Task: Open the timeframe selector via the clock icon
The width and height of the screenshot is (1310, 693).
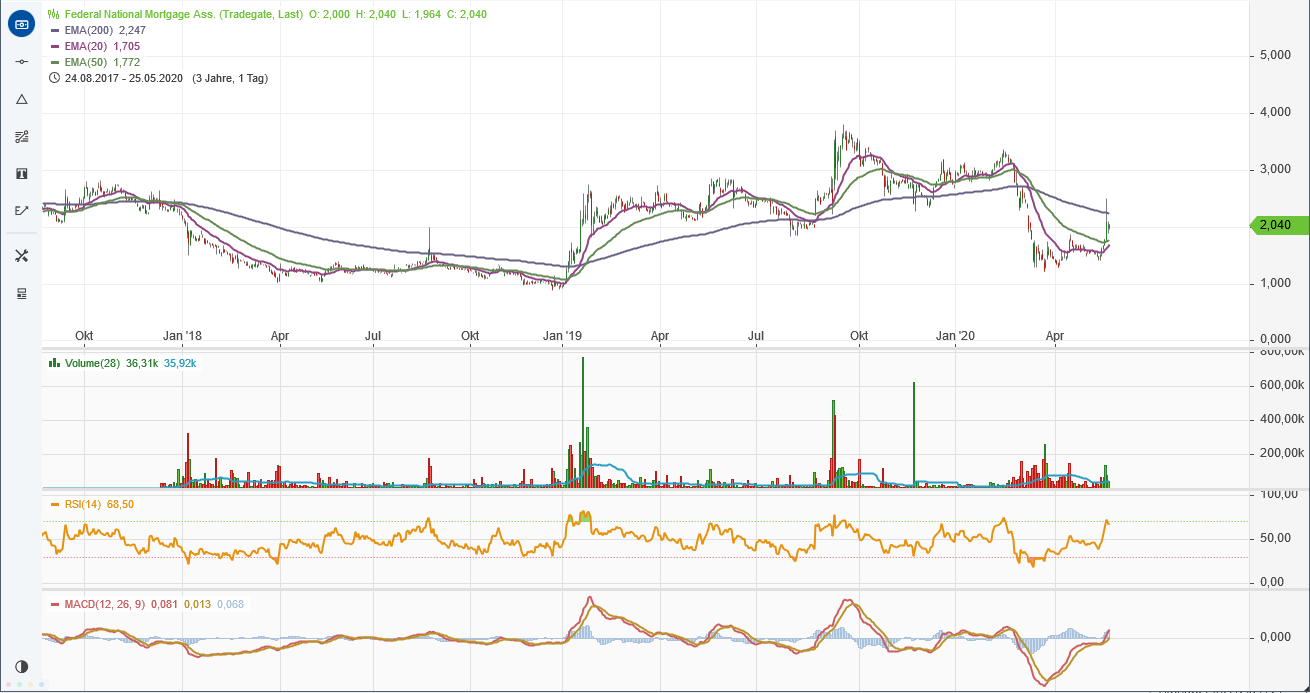Action: (55, 77)
